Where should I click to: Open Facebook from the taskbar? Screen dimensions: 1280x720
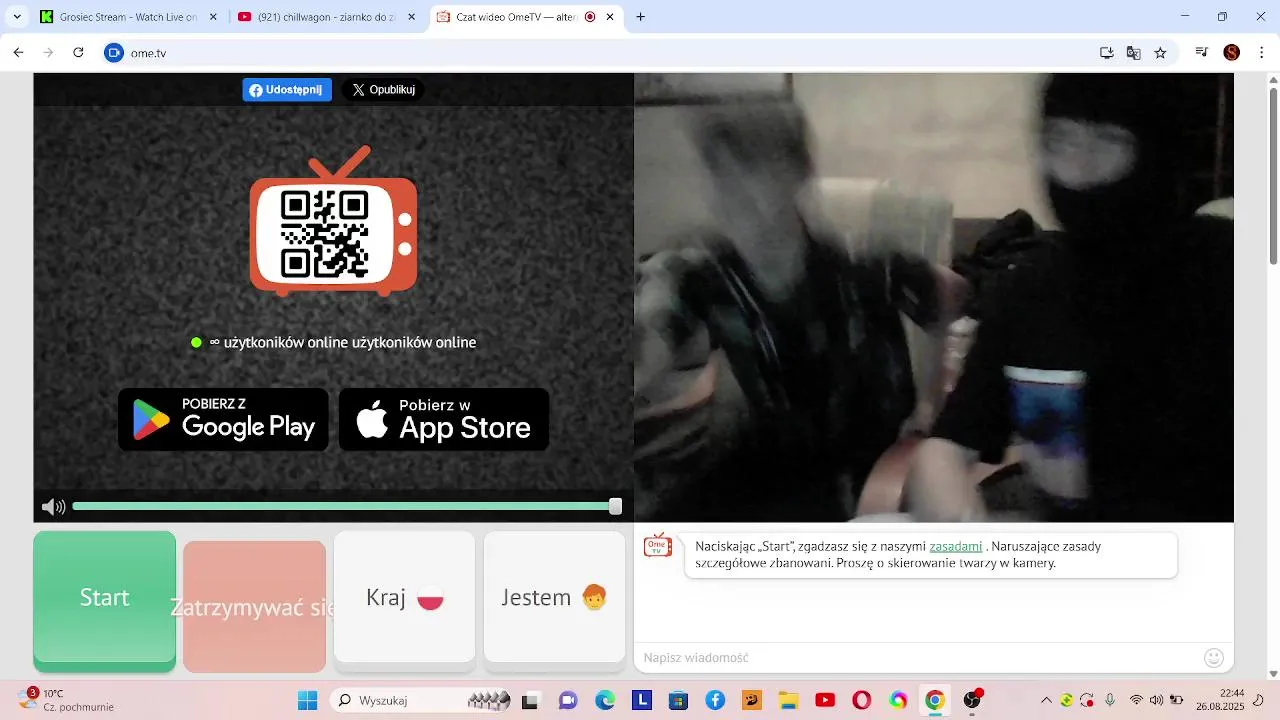click(715, 700)
